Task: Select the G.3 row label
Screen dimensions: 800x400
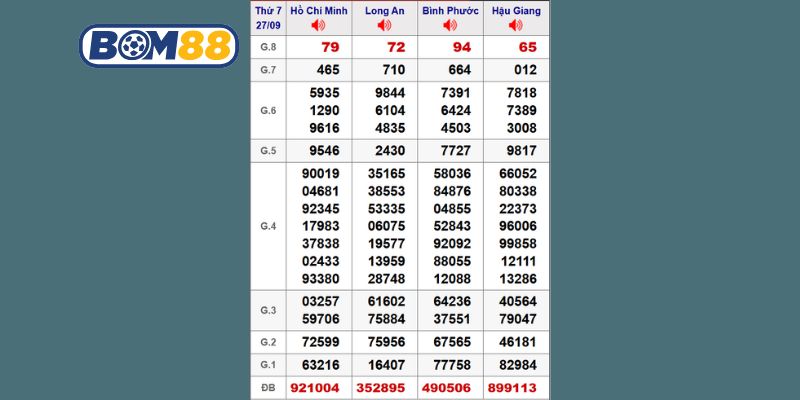Action: (x=268, y=310)
